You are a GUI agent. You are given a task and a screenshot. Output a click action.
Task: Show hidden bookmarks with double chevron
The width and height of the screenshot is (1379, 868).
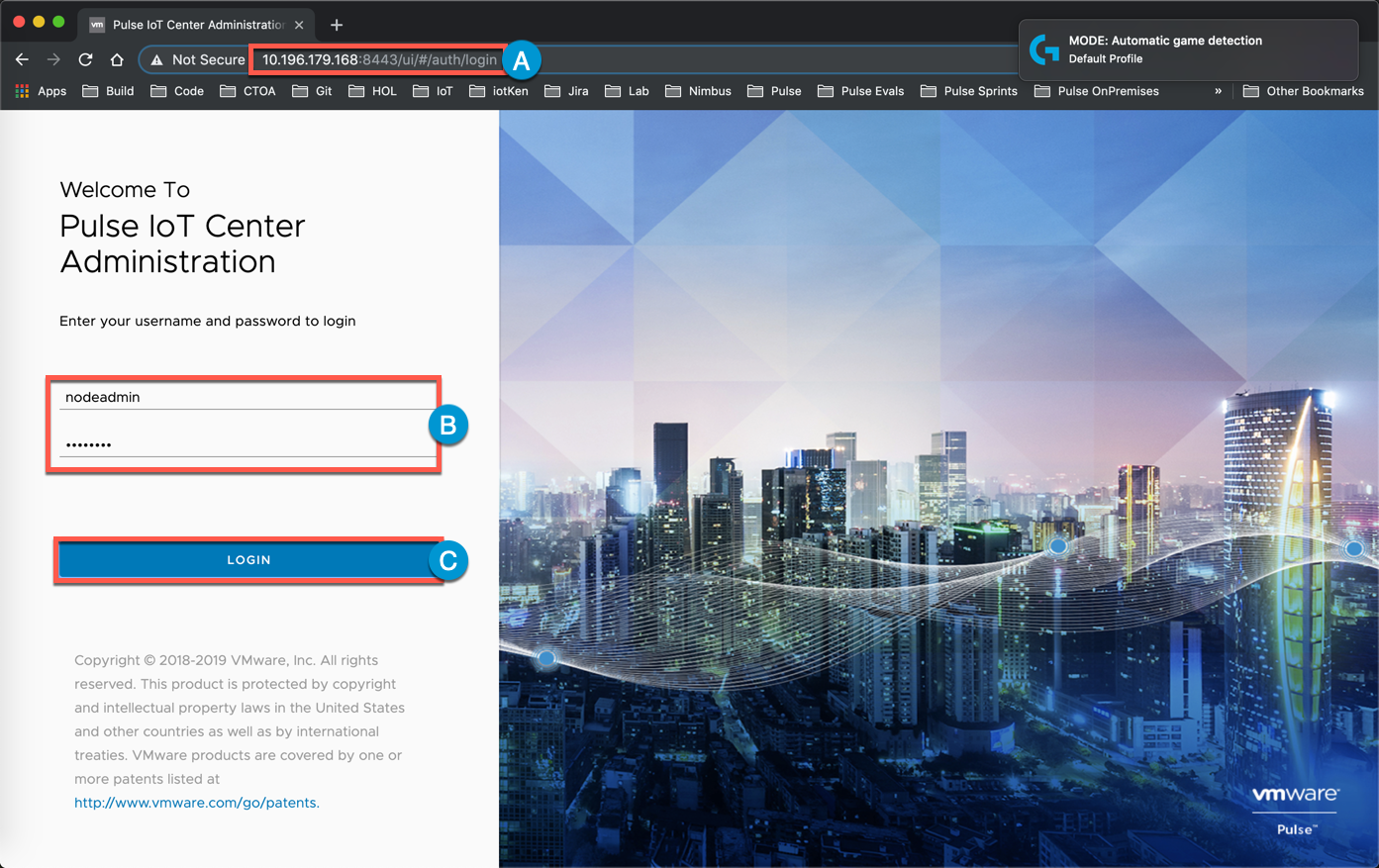coord(1218,91)
